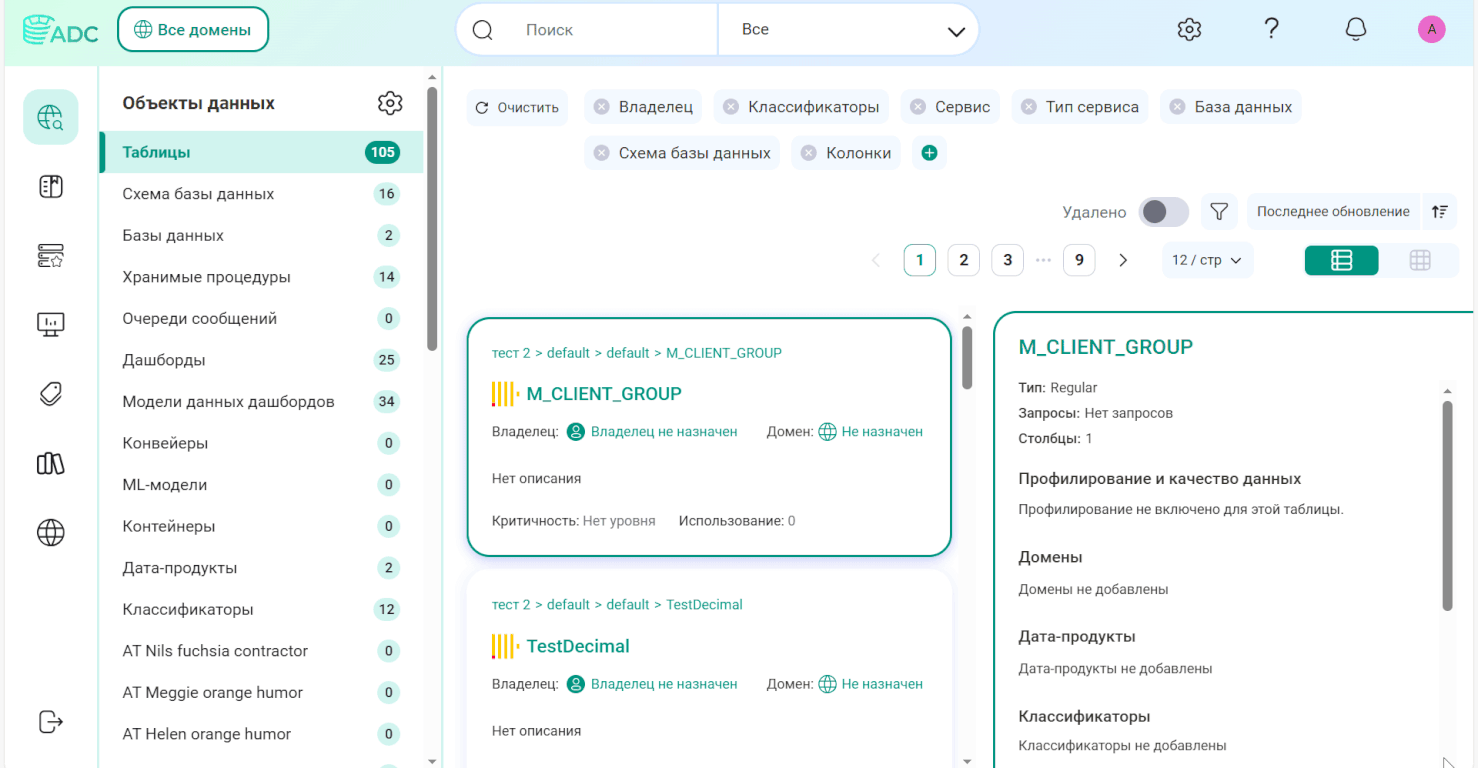This screenshot has width=1478, height=768.
Task: Open notifications bell icon
Action: (1355, 30)
